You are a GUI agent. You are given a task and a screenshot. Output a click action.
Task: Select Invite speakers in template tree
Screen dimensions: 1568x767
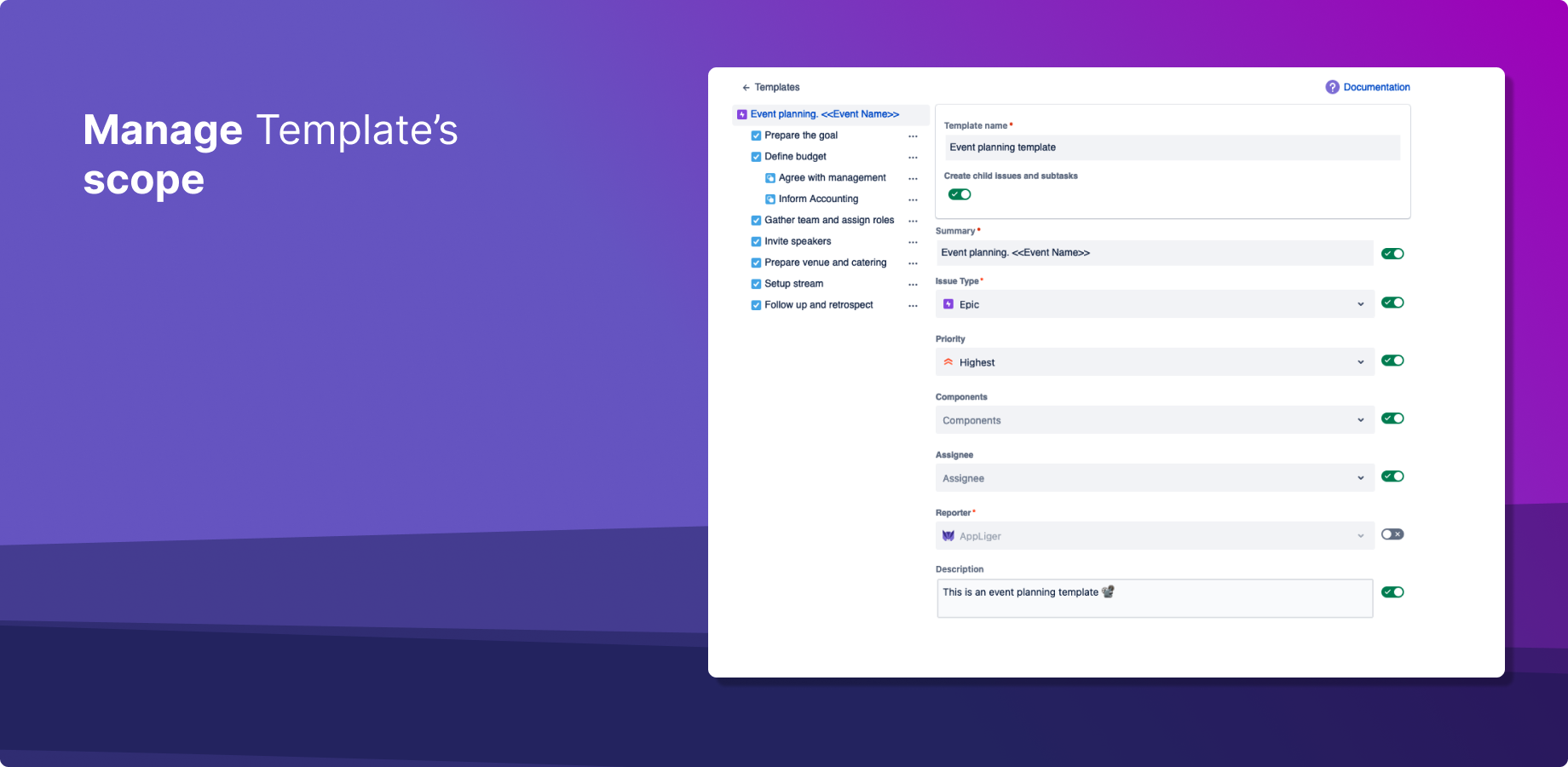[798, 242]
